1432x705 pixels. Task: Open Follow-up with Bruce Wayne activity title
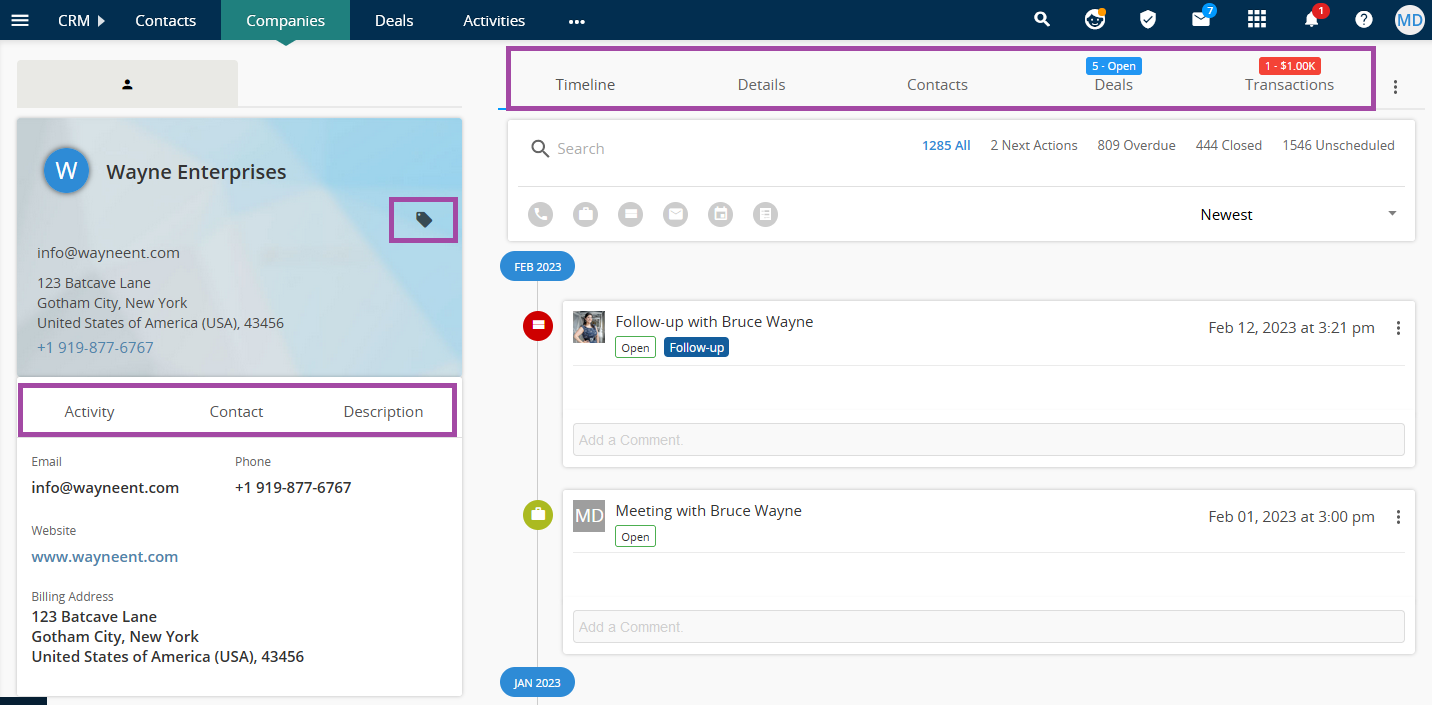pos(714,322)
